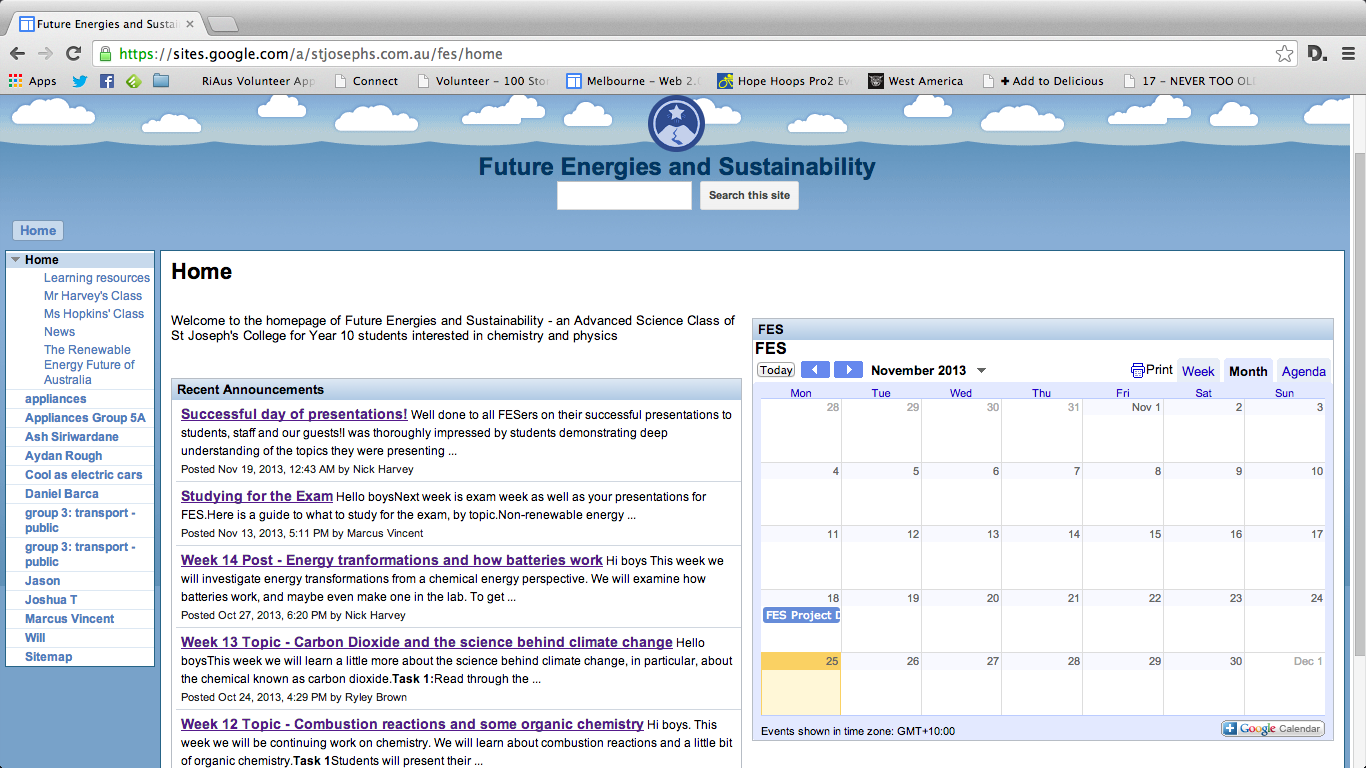1366x768 pixels.
Task: Open Mr Harvey's Class page
Action: (93, 296)
